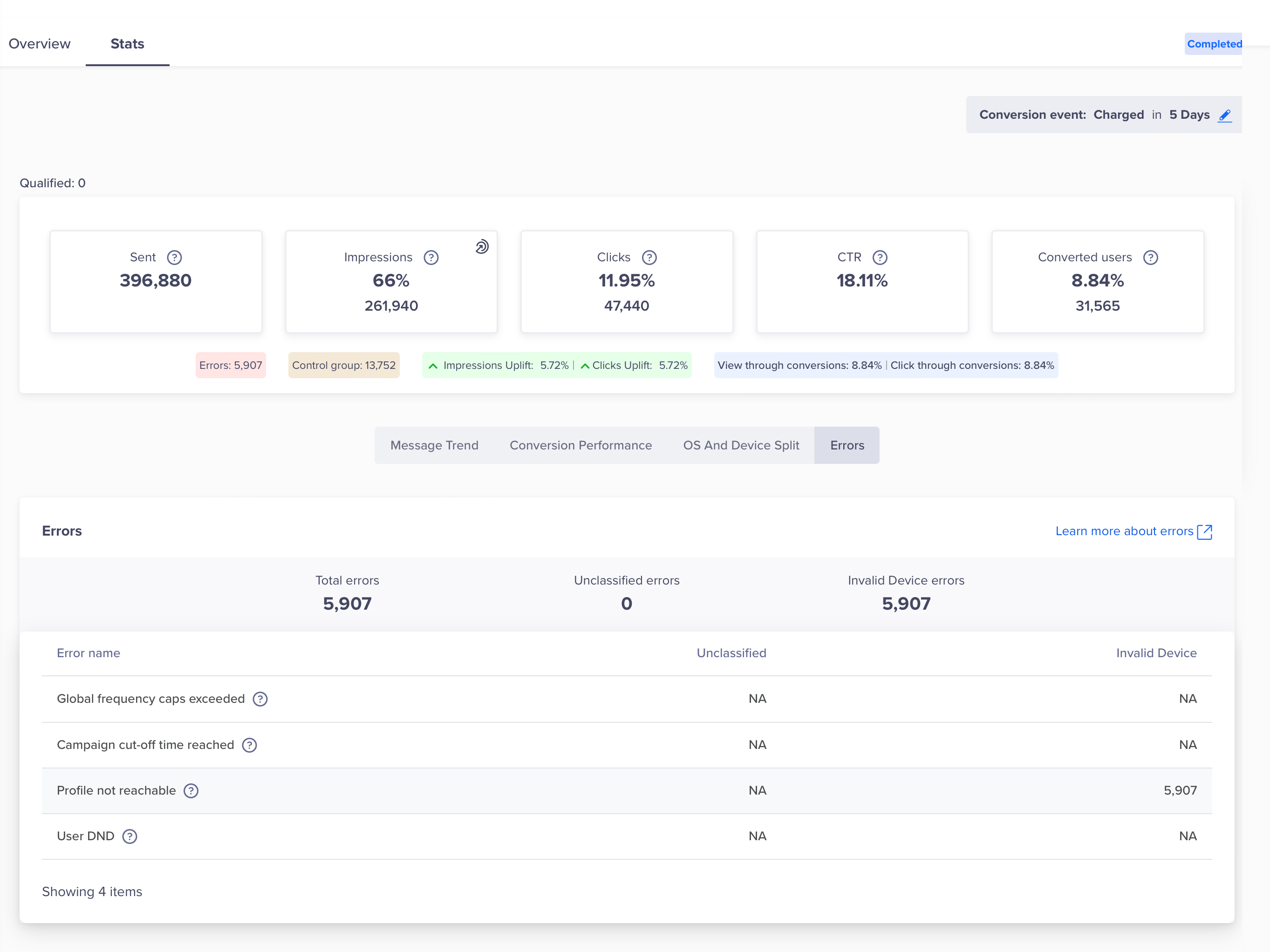Open the Learn more about errors link
1270x952 pixels.
pos(1124,531)
